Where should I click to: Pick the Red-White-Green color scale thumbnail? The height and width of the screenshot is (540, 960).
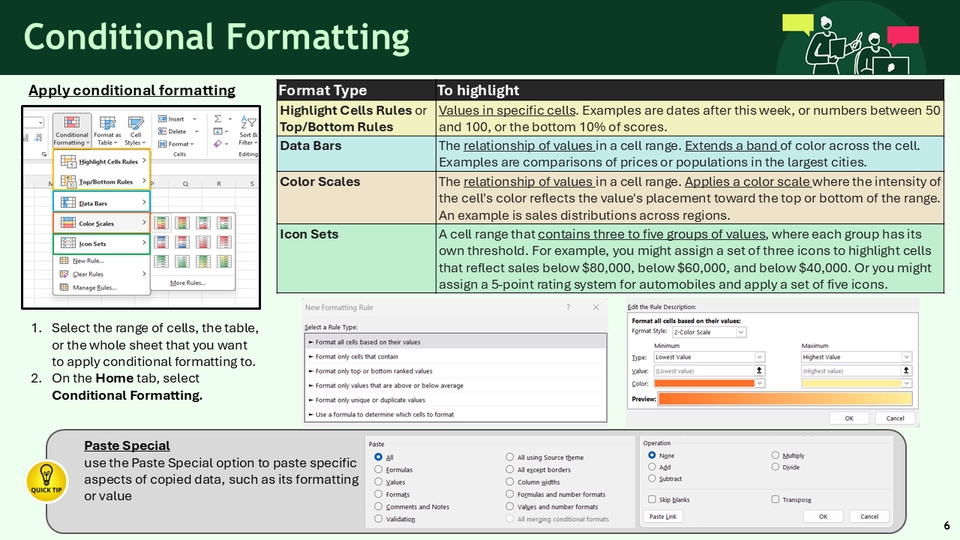(224, 223)
